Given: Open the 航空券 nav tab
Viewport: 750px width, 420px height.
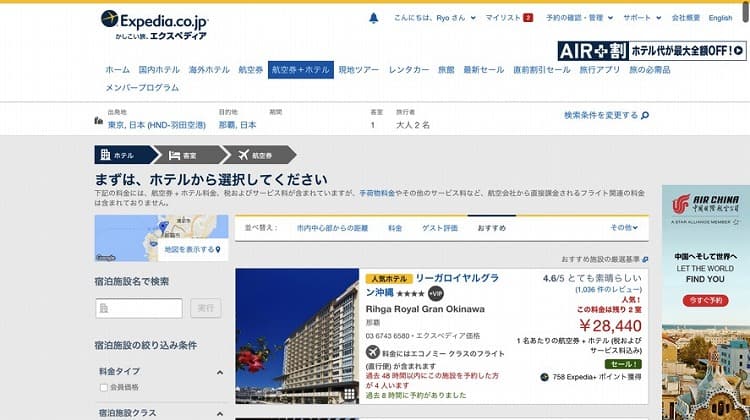Looking at the screenshot, I should pos(251,70).
